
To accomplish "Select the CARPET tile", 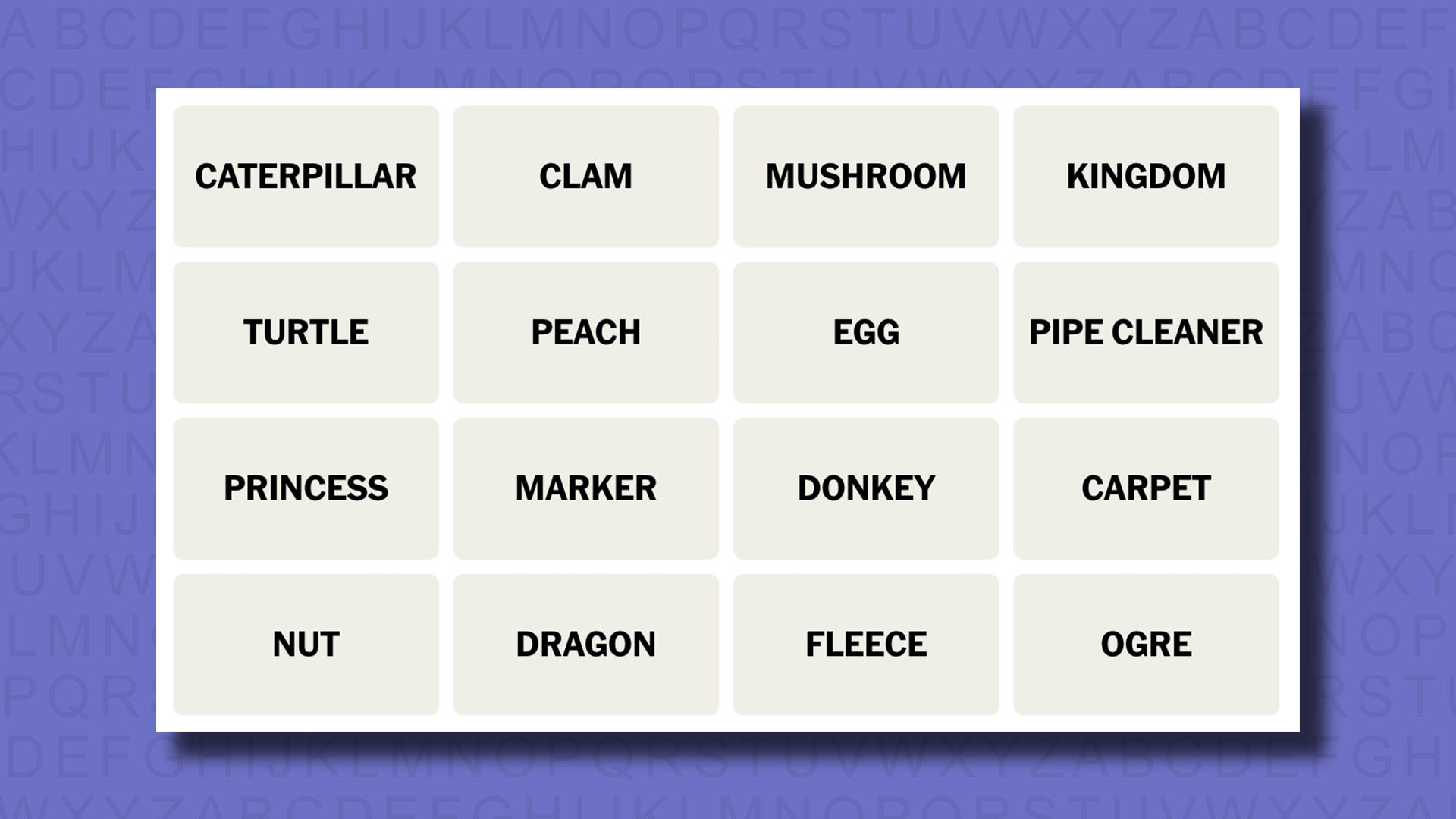I will pyautogui.click(x=1146, y=488).
